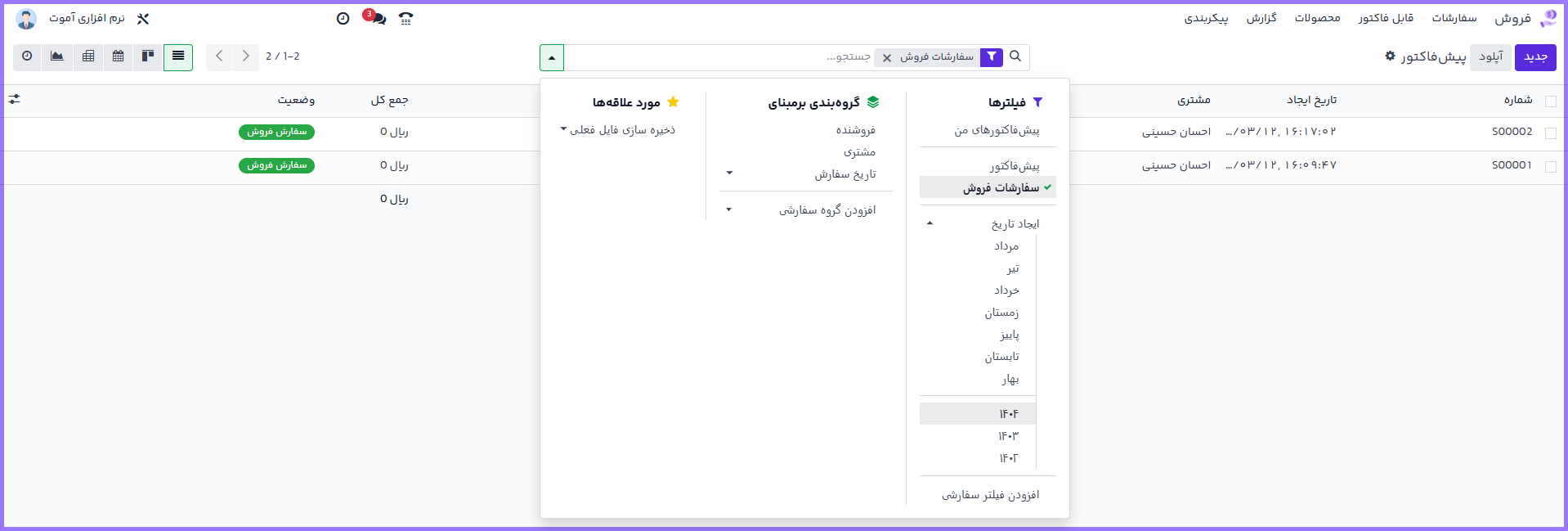Click the 'جدید' button

[1534, 57]
